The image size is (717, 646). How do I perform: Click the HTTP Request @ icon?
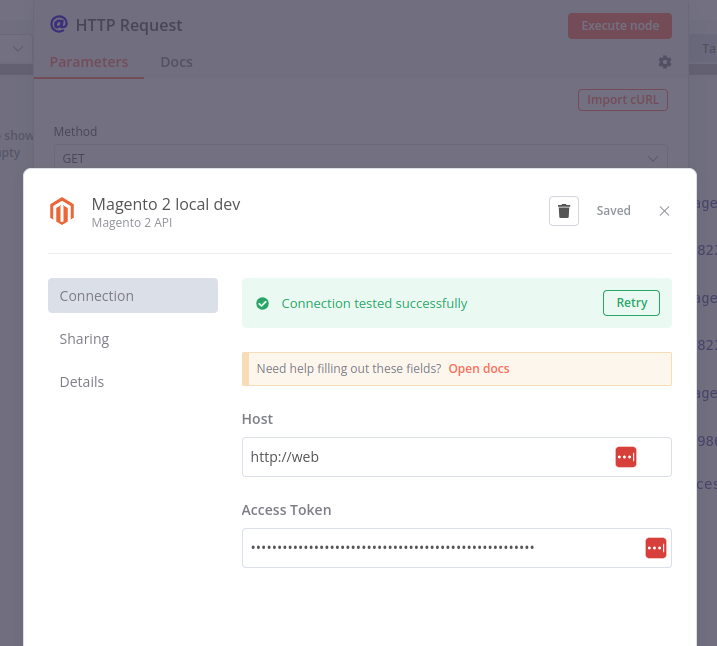coord(59,24)
